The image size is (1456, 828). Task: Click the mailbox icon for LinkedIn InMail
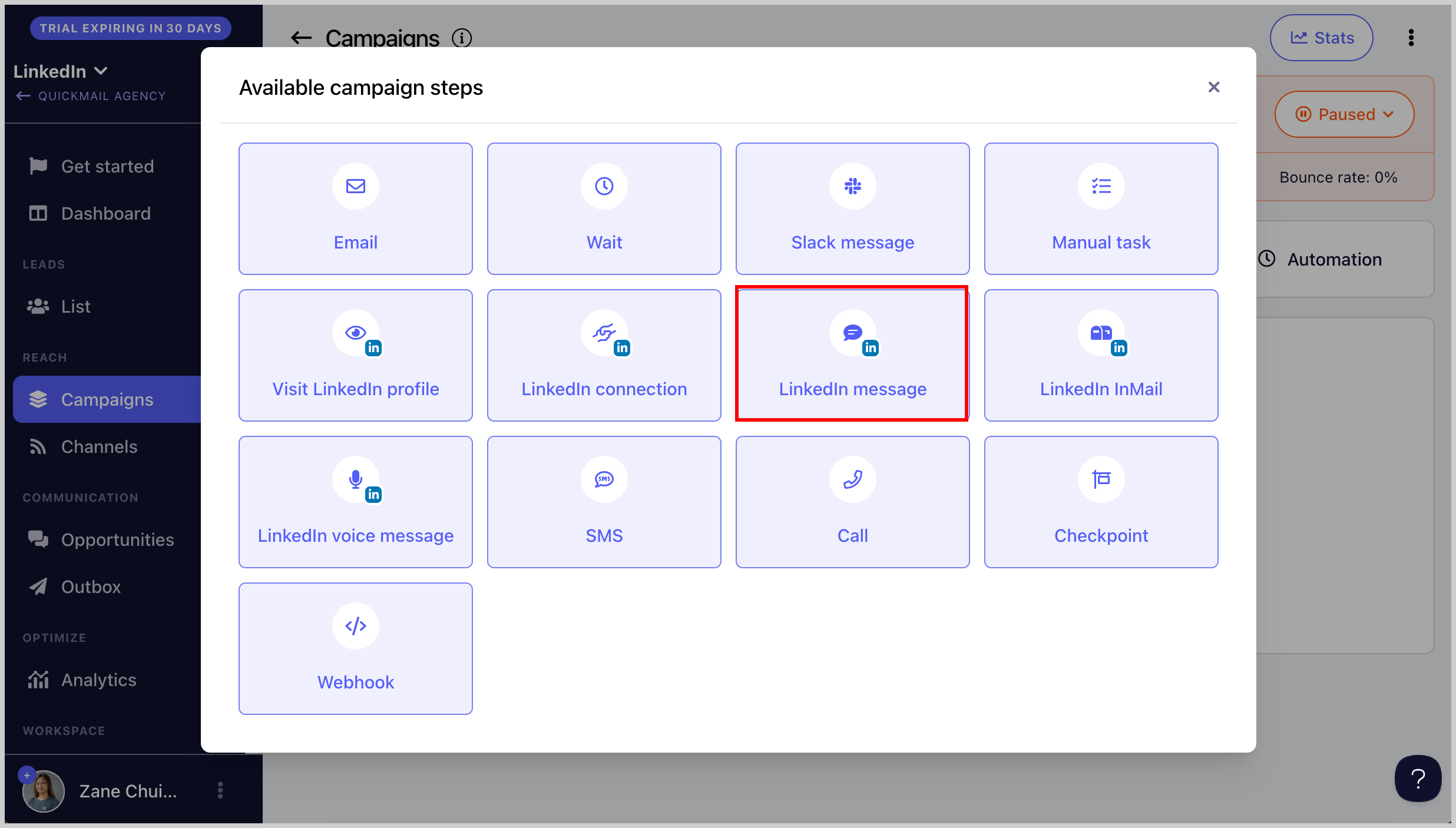tap(1101, 333)
